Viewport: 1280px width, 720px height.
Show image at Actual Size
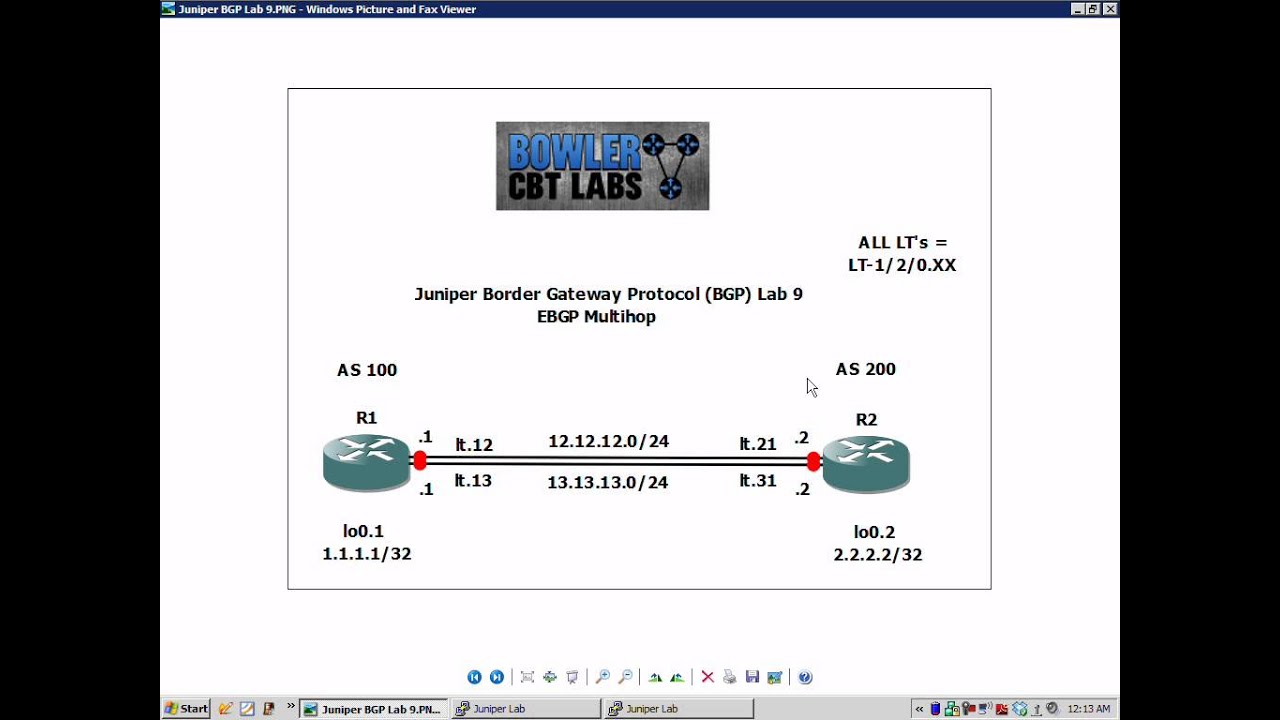(549, 677)
